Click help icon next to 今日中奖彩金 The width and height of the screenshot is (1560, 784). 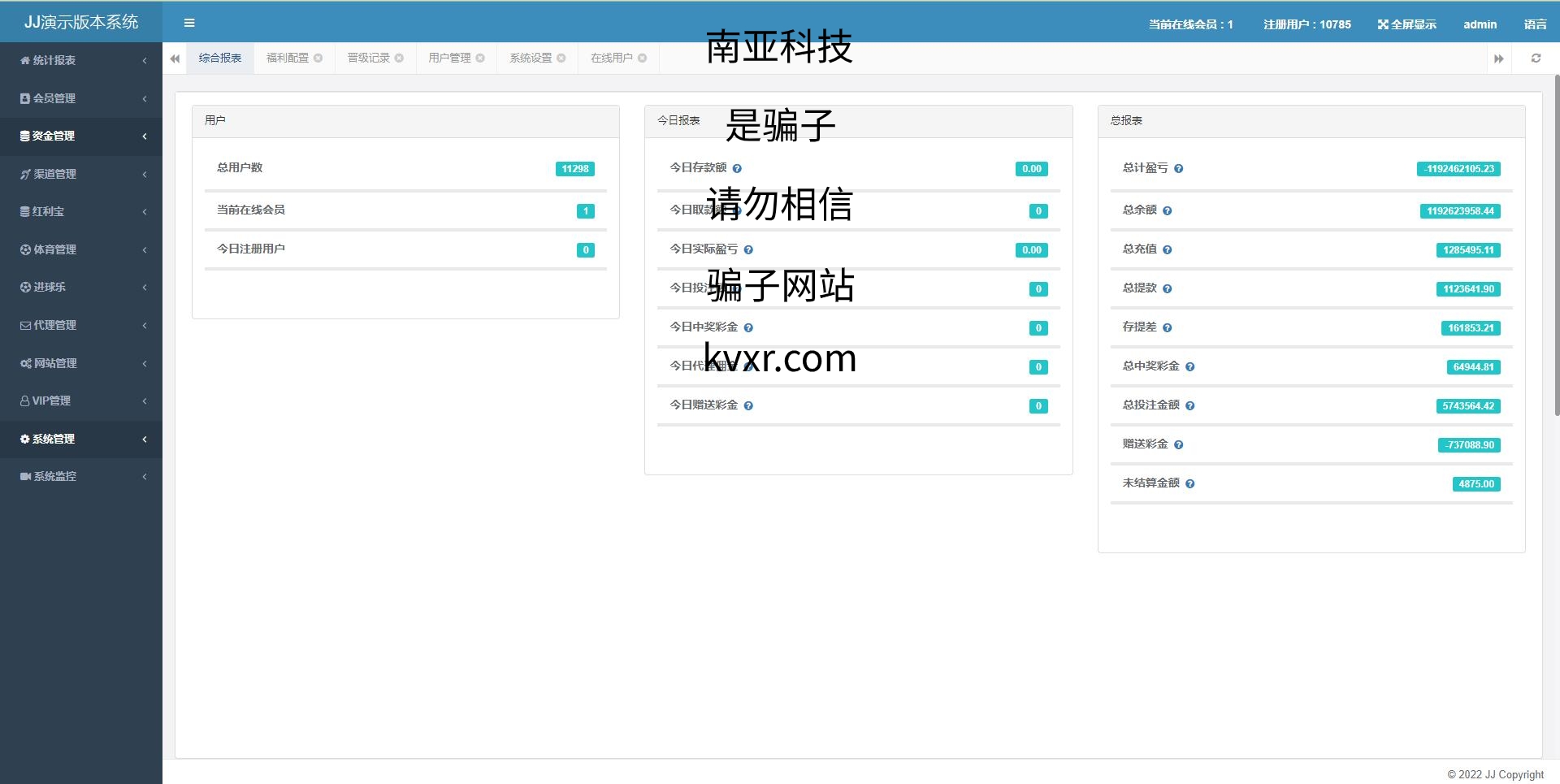click(748, 328)
